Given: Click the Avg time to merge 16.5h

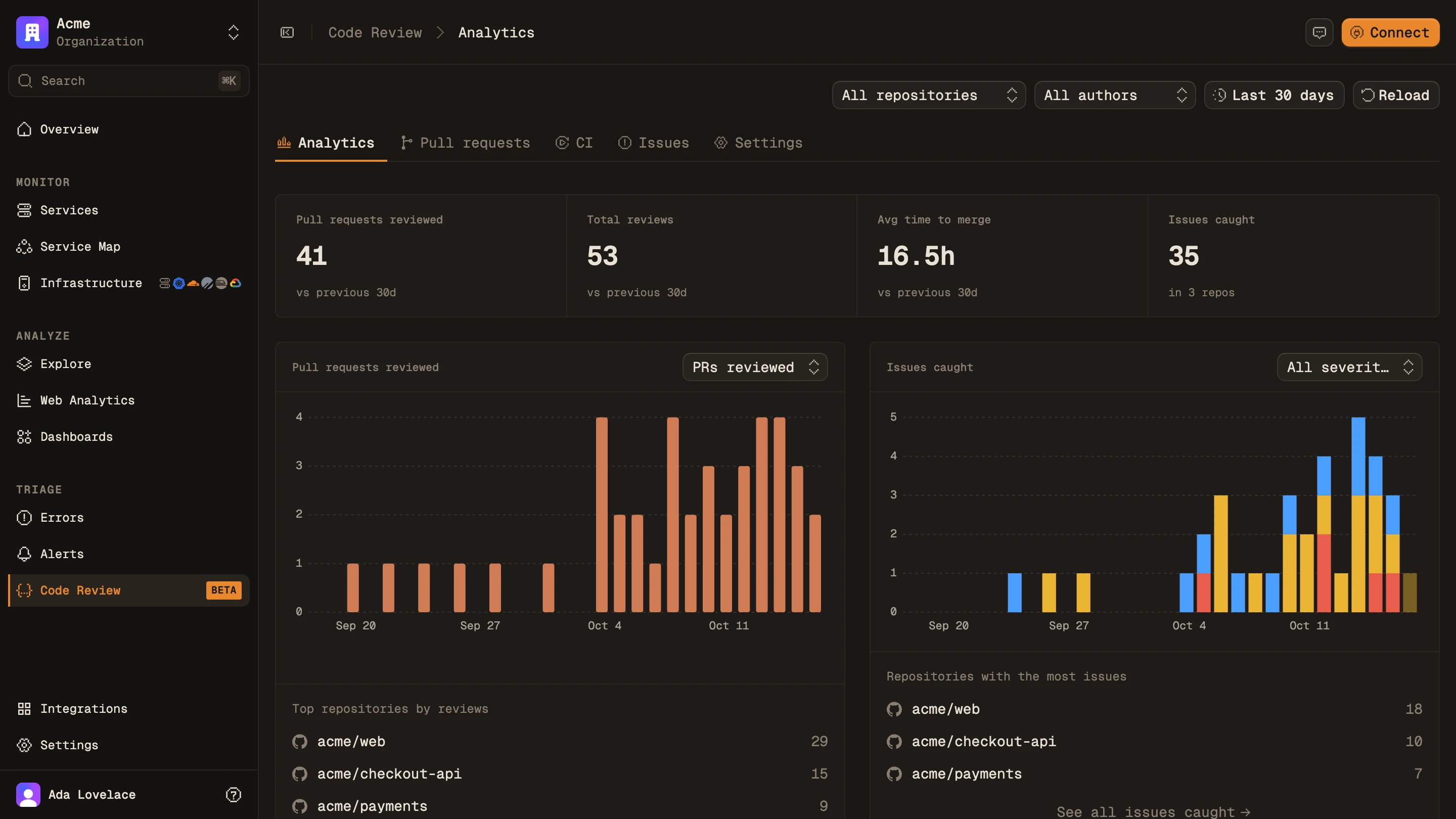Looking at the screenshot, I should [x=916, y=256].
